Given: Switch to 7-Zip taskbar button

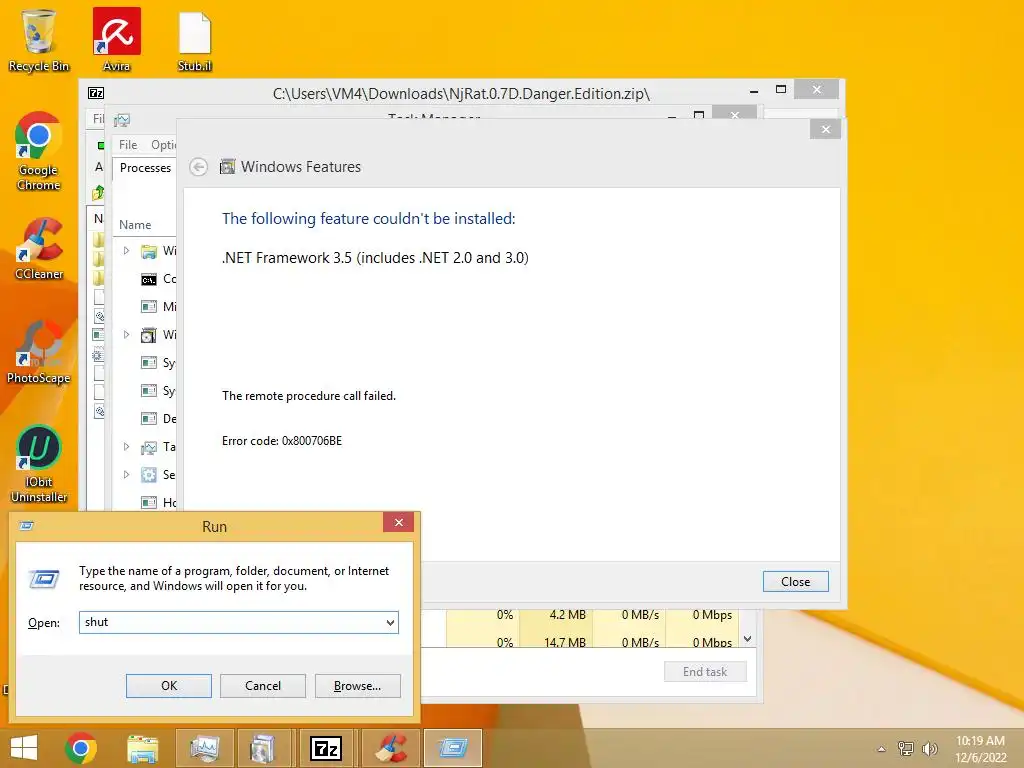Looking at the screenshot, I should (x=325, y=748).
